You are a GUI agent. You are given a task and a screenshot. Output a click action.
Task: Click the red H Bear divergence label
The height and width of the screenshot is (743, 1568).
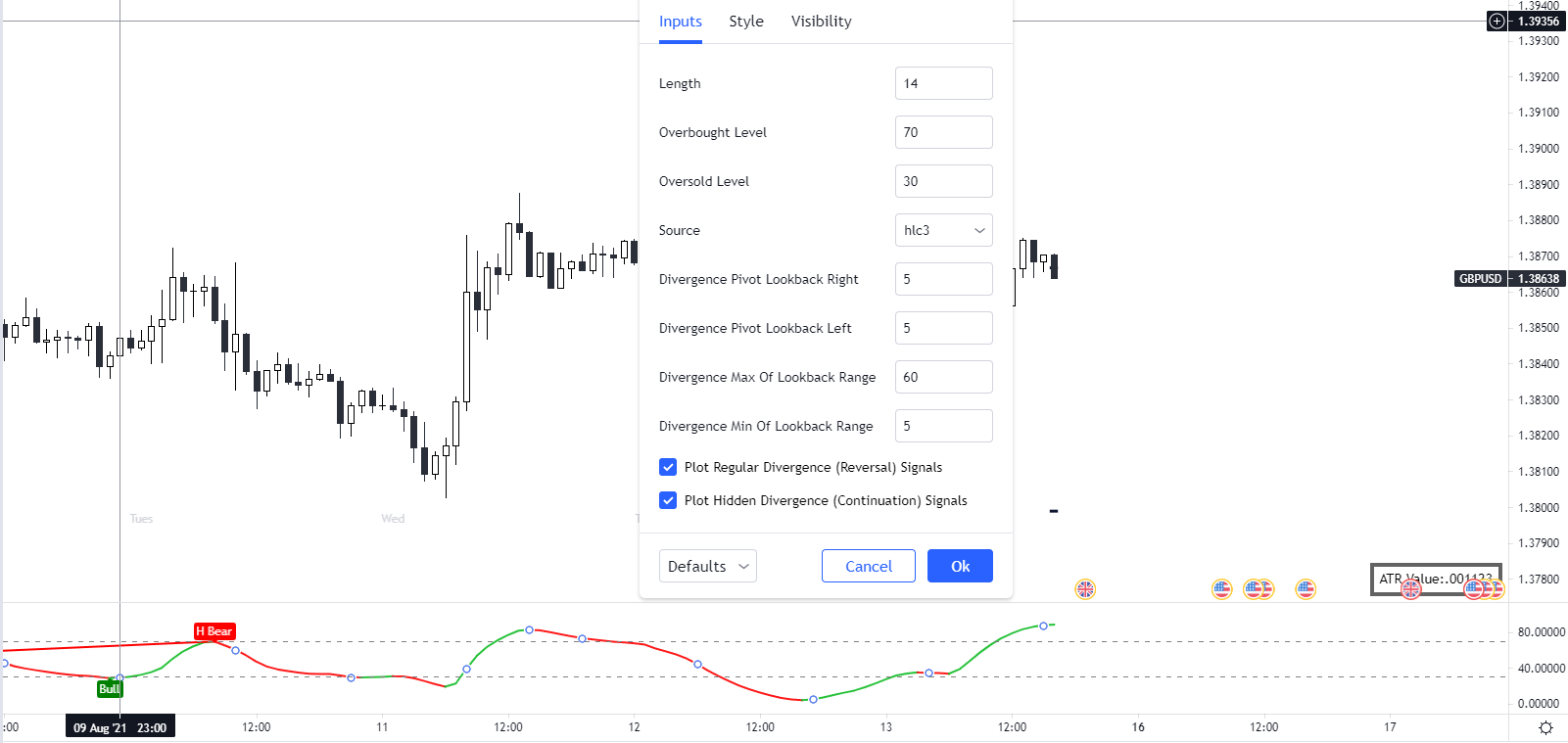pos(214,631)
